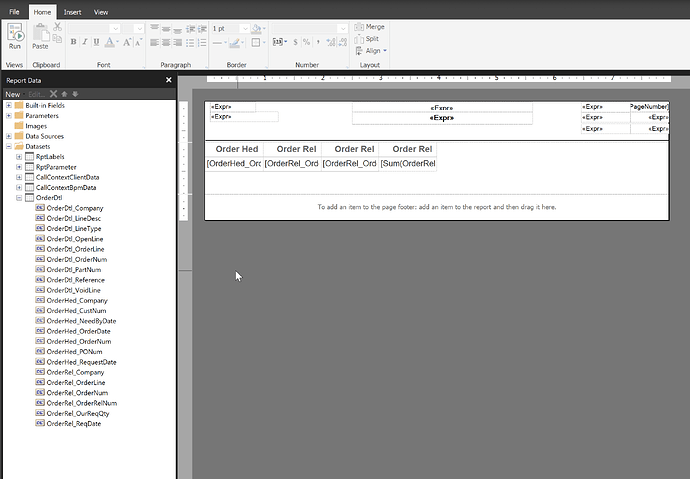Expand the Built-in Fields folder
The height and width of the screenshot is (479, 690).
click(x=8, y=105)
